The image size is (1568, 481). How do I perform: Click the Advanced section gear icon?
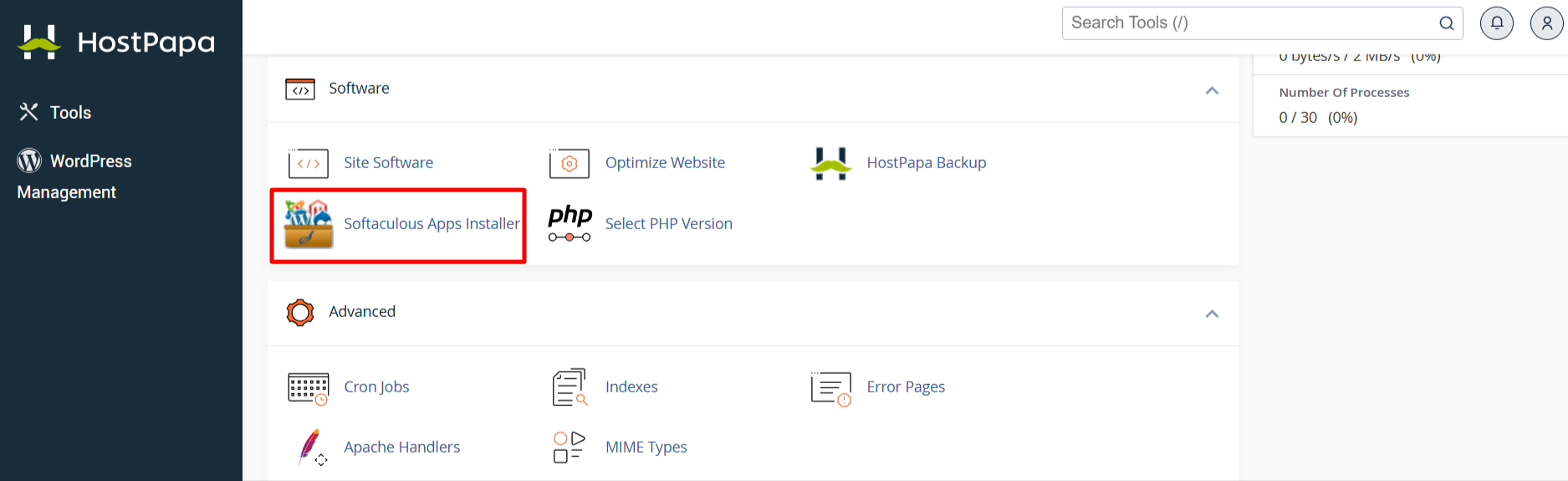300,312
